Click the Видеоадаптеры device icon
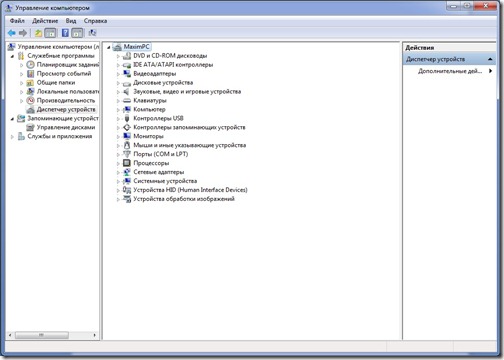 (x=127, y=74)
